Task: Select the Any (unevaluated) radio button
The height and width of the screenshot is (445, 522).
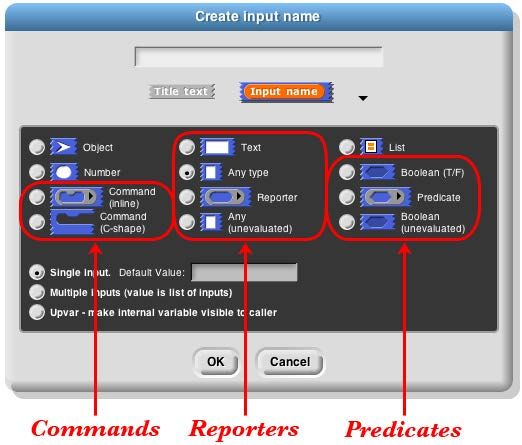Action: tap(187, 222)
